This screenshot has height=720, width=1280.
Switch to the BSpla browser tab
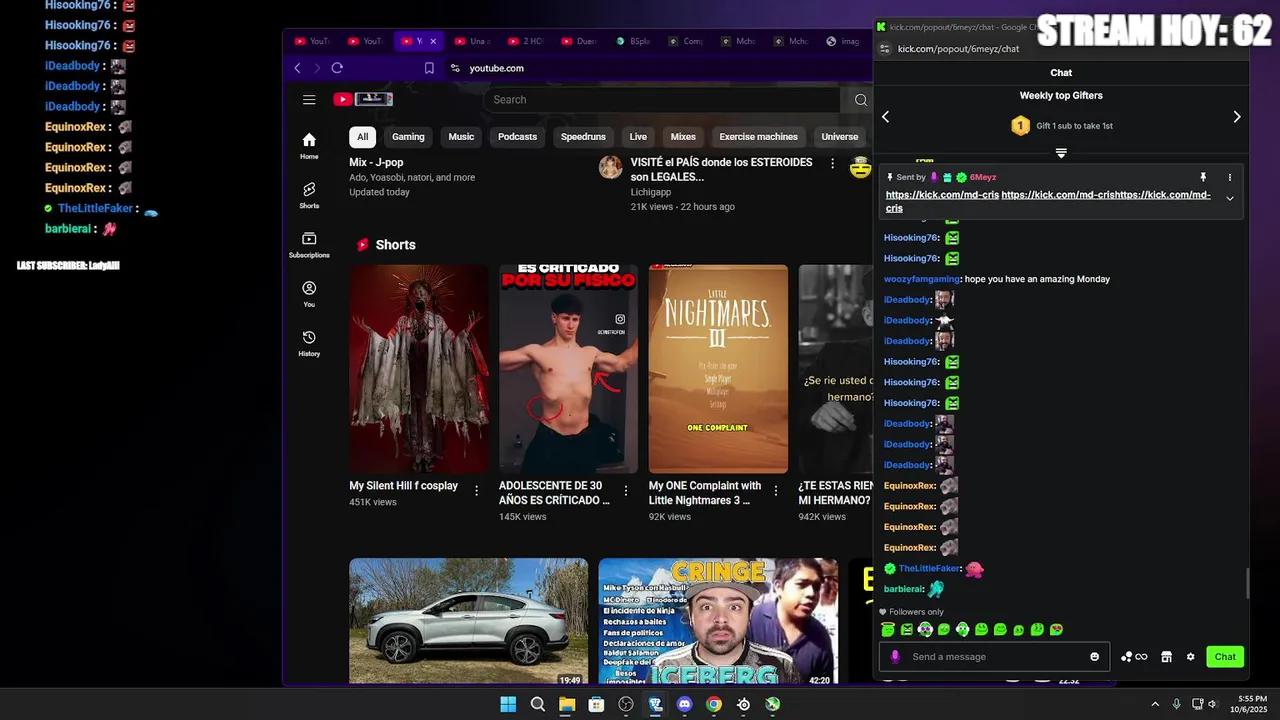pyautogui.click(x=633, y=41)
